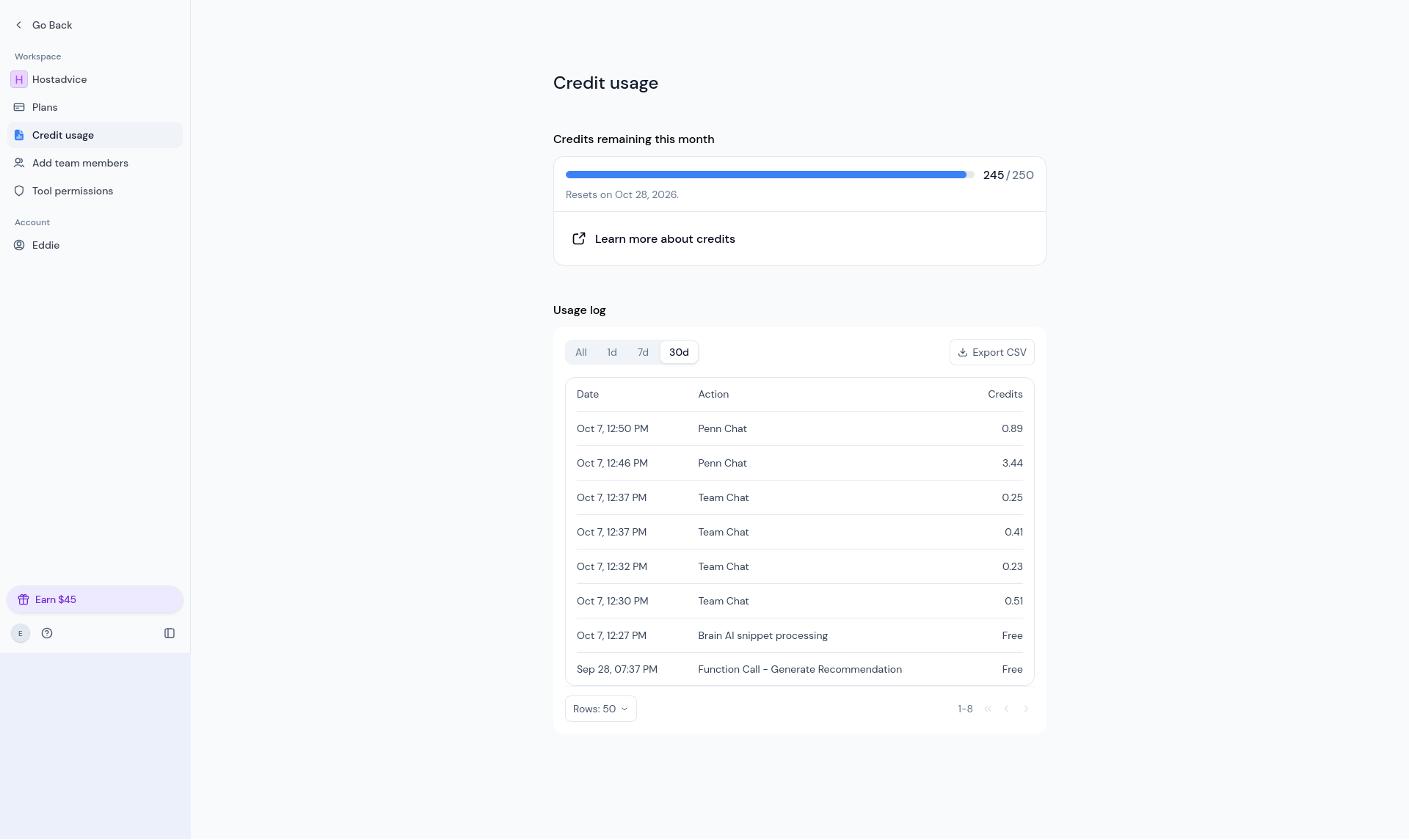Expand the Rows: 50 dropdown
Viewport: 1409px width, 840px height.
pyautogui.click(x=600, y=709)
